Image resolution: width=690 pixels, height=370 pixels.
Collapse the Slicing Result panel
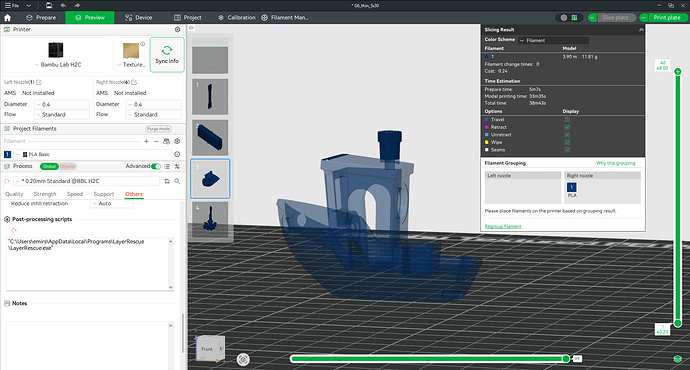click(641, 29)
